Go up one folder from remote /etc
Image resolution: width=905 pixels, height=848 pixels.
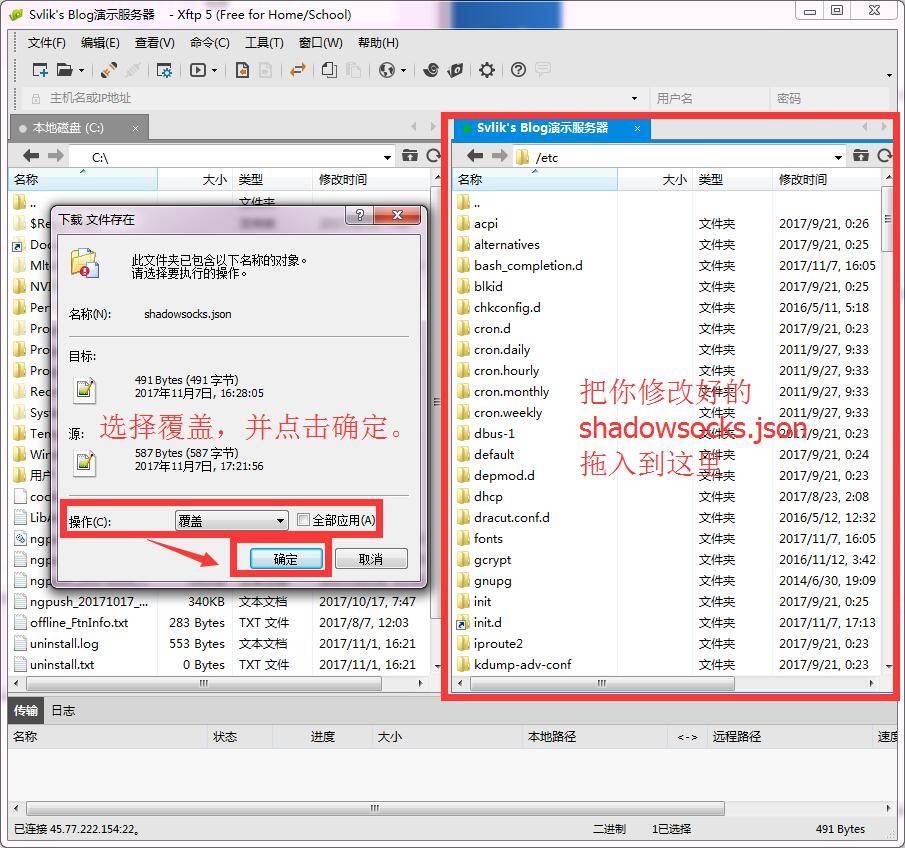pyautogui.click(x=861, y=155)
